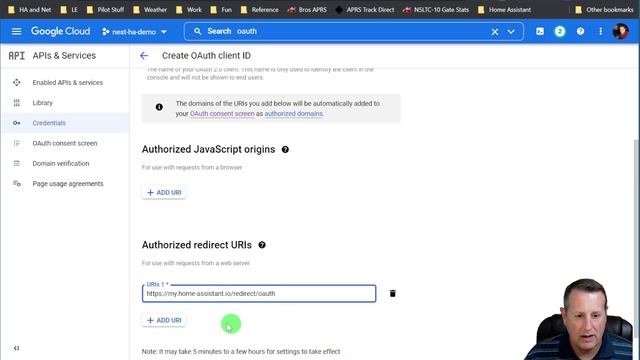Click the Create OAuth client ID title
This screenshot has height=360, width=640.
(x=206, y=56)
